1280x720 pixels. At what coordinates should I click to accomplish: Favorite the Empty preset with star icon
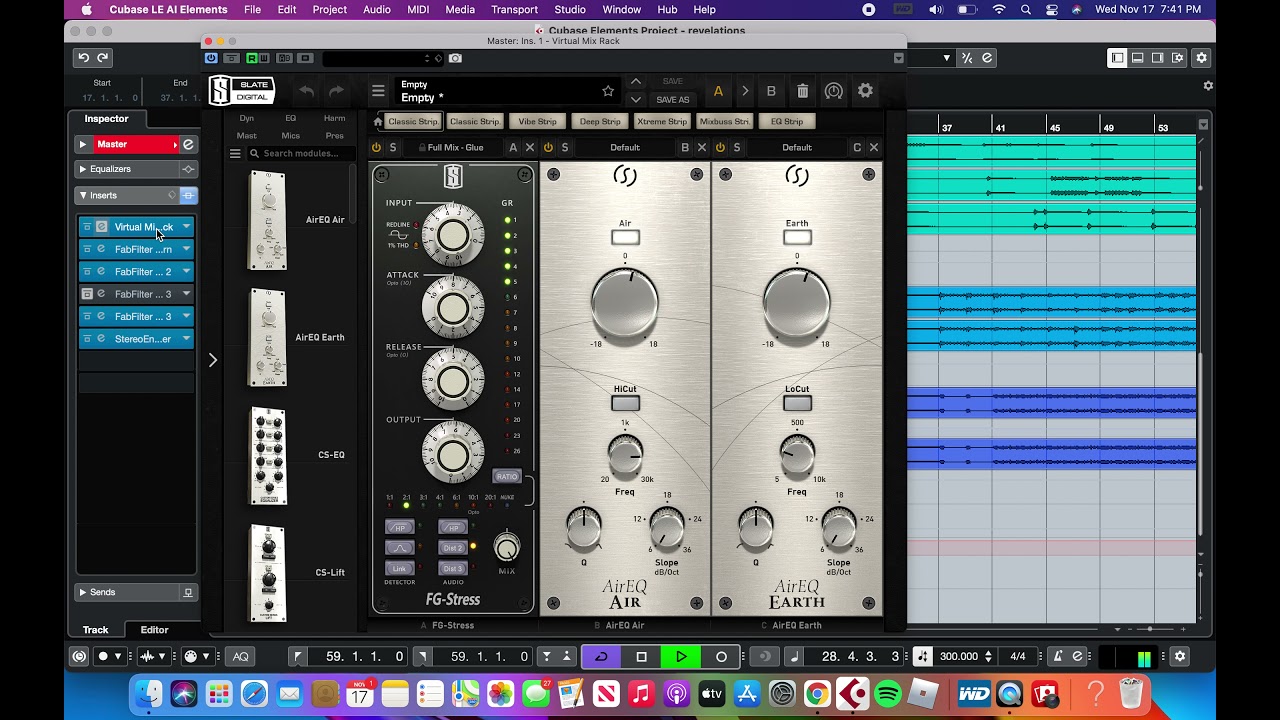608,91
